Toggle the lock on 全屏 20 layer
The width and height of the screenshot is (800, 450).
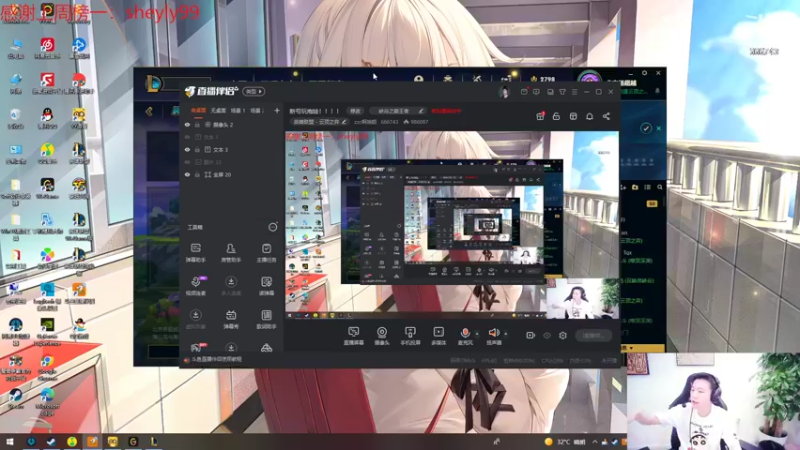(x=197, y=174)
